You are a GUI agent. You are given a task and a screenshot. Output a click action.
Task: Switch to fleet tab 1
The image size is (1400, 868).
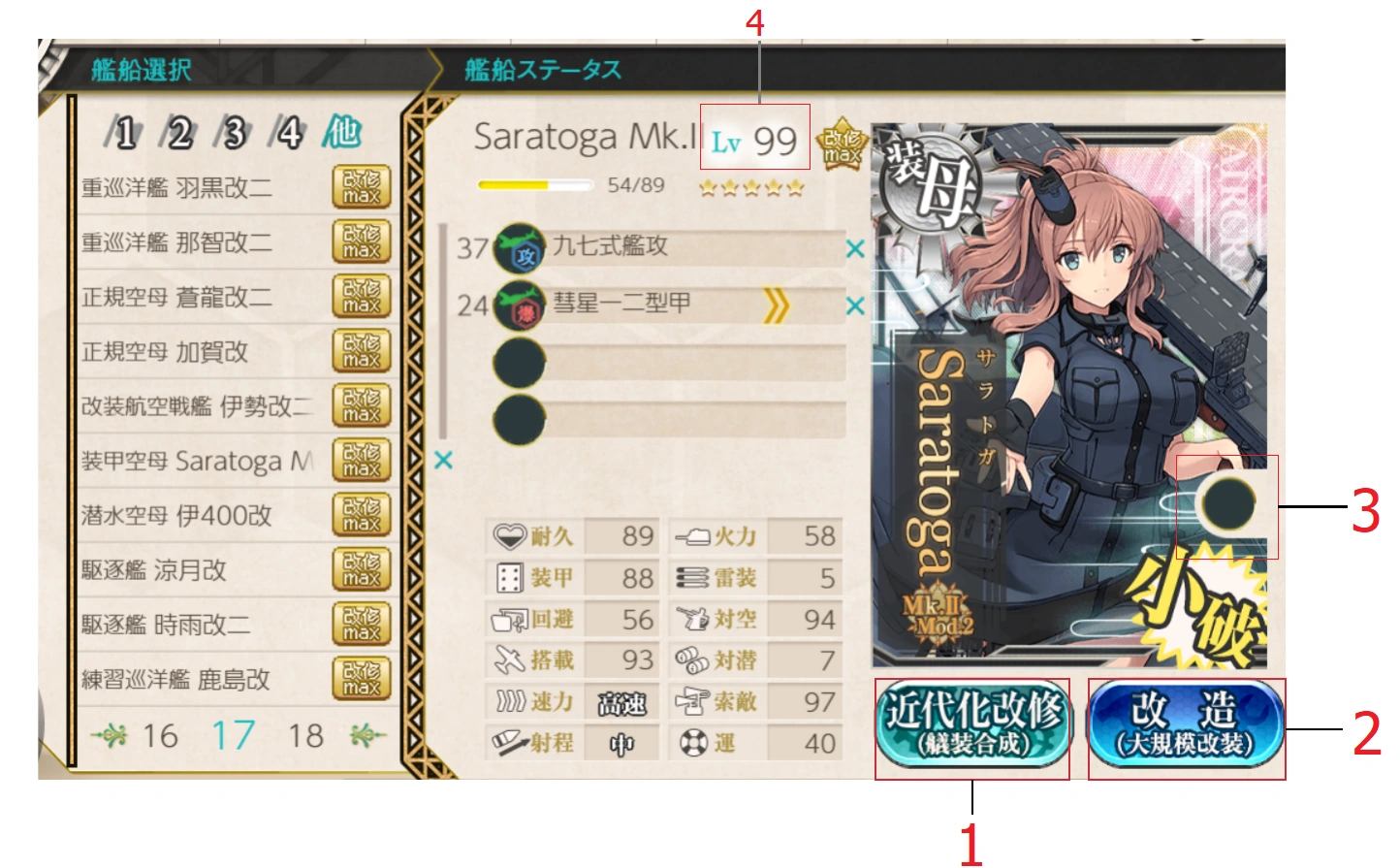click(123, 133)
